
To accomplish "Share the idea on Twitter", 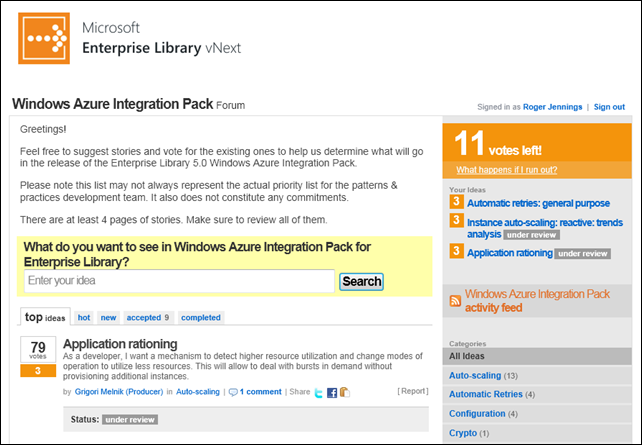I will click(319, 392).
